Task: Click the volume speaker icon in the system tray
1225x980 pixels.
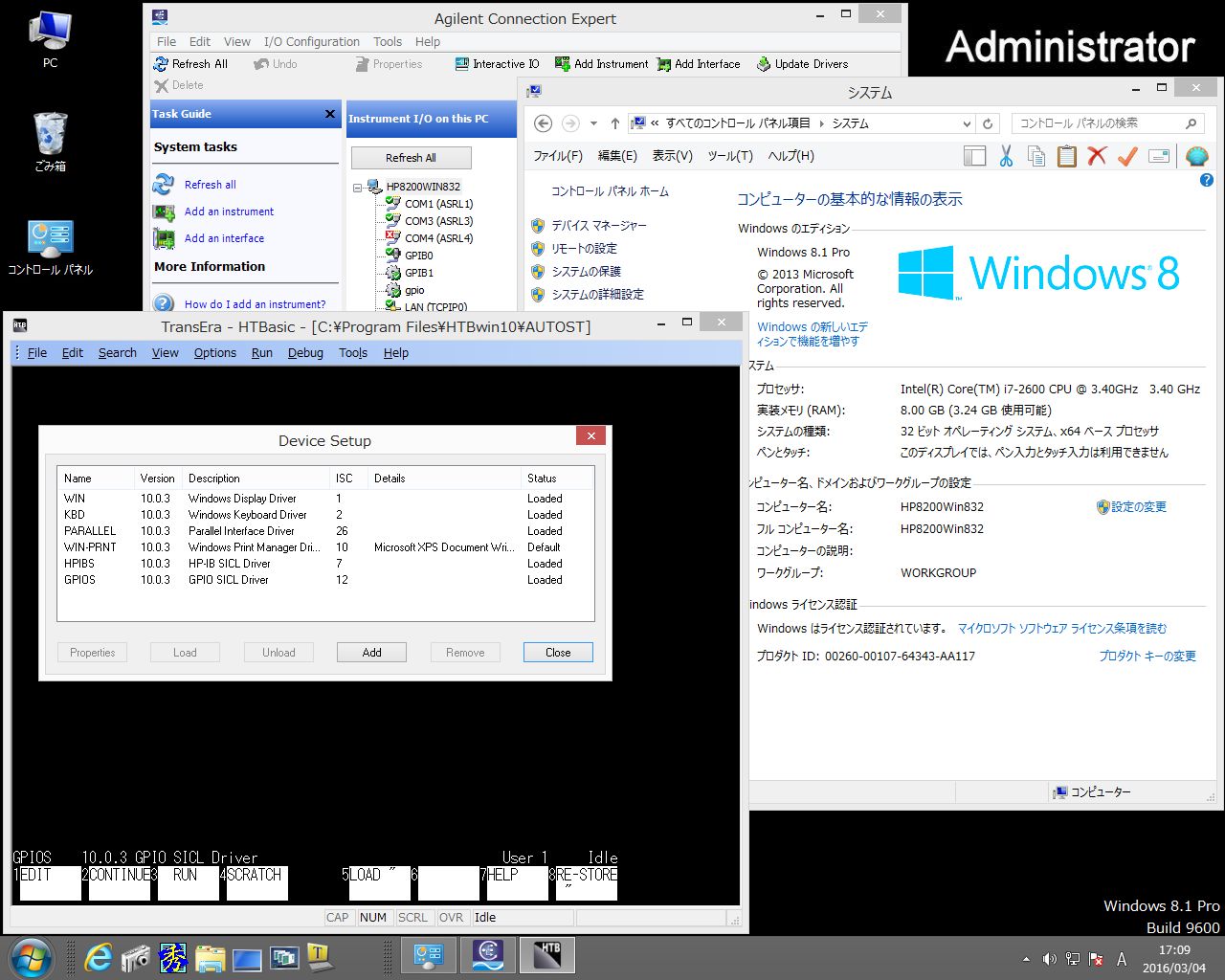Action: [x=1049, y=959]
